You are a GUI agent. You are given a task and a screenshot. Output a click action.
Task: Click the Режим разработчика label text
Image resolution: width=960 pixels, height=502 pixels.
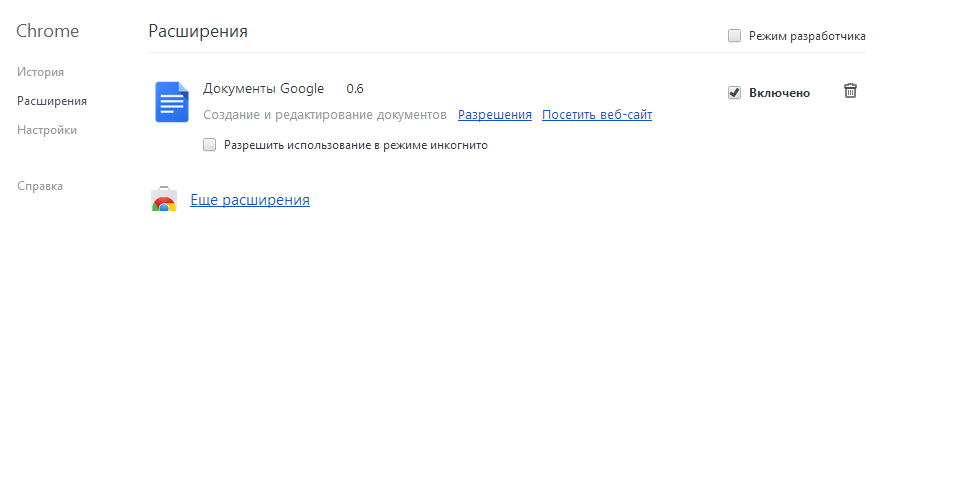tap(806, 36)
